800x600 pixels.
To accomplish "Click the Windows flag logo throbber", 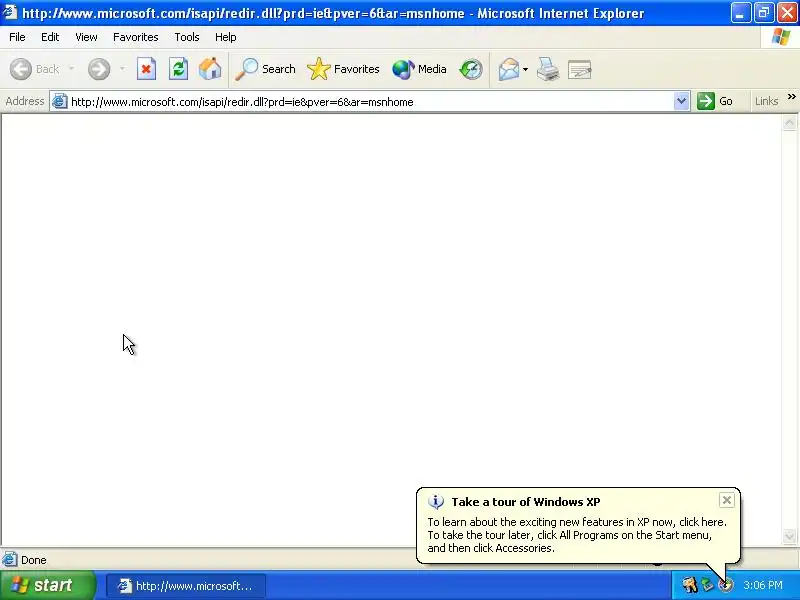I will 781,37.
